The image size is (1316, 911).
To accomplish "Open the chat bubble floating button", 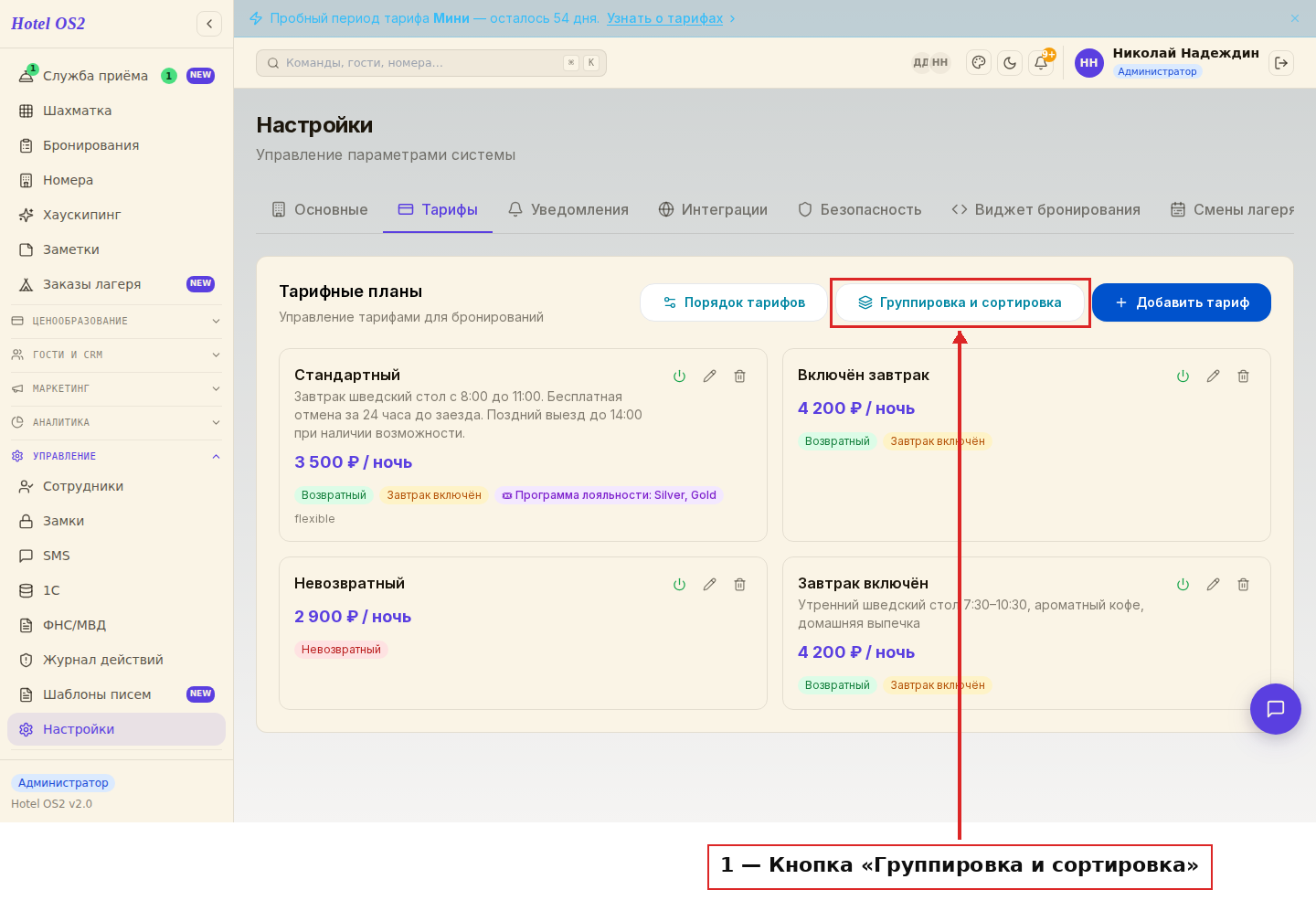I will [1276, 709].
